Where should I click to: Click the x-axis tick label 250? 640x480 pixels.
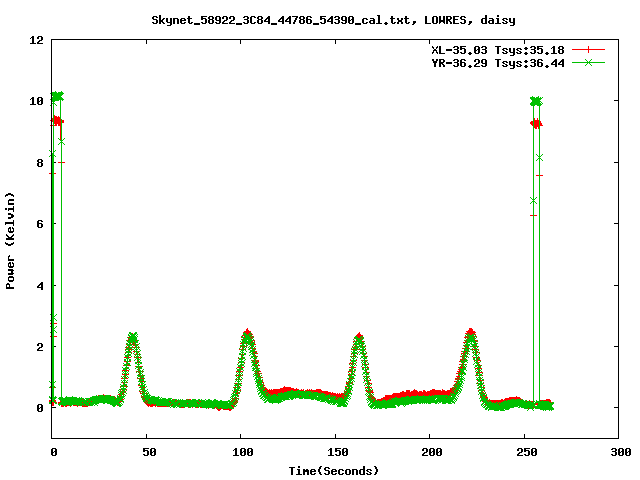[x=527, y=452]
